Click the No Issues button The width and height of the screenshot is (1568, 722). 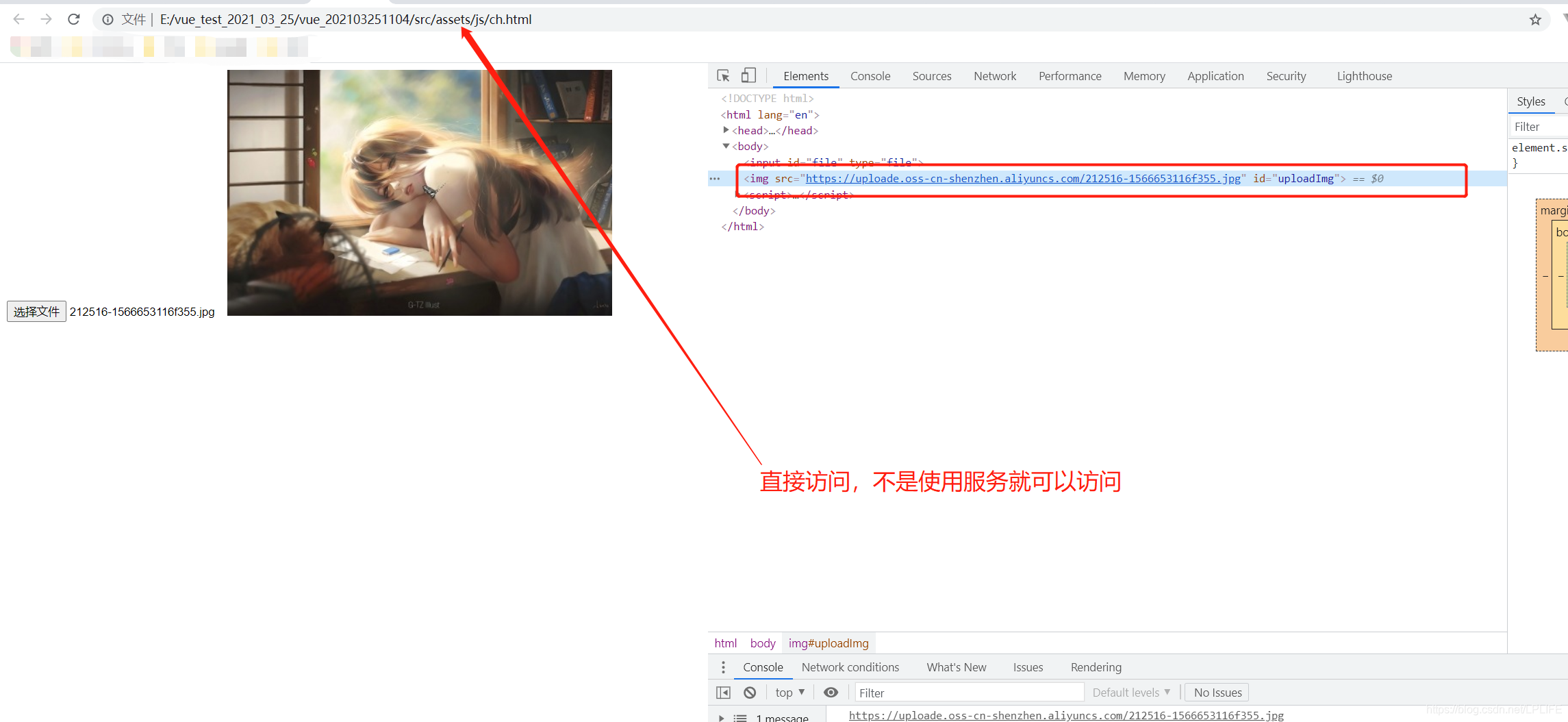click(x=1217, y=693)
